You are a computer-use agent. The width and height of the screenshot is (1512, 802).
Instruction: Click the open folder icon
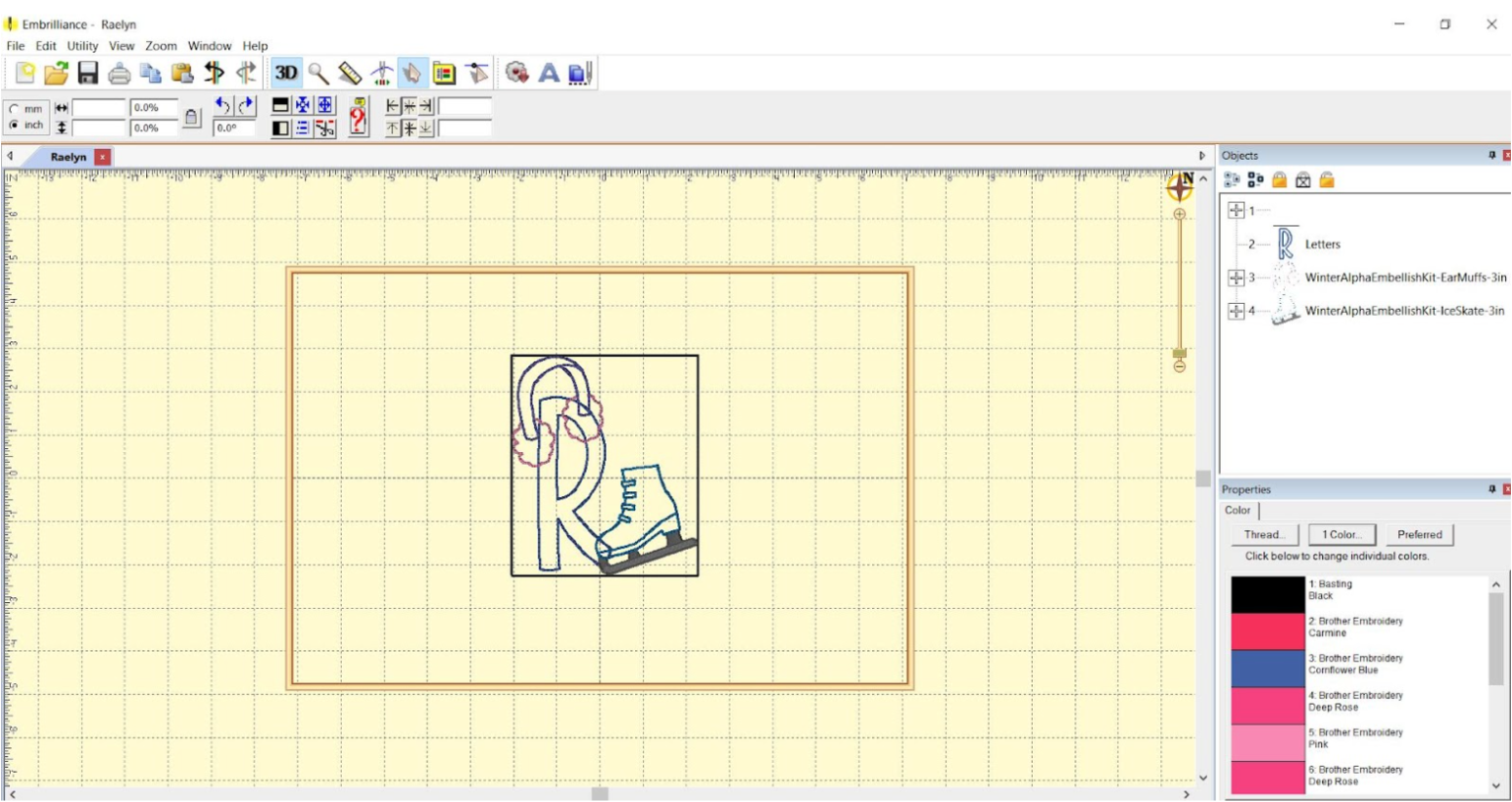point(56,73)
